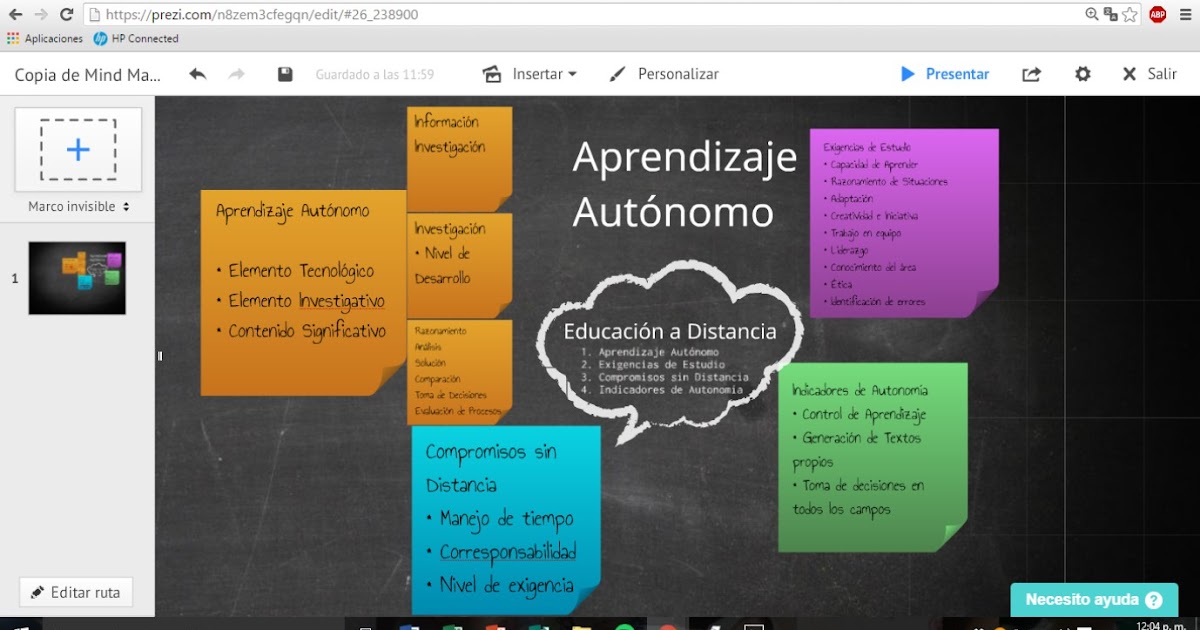1200x630 pixels.
Task: Reload the page with the refresh icon
Action: coord(66,14)
